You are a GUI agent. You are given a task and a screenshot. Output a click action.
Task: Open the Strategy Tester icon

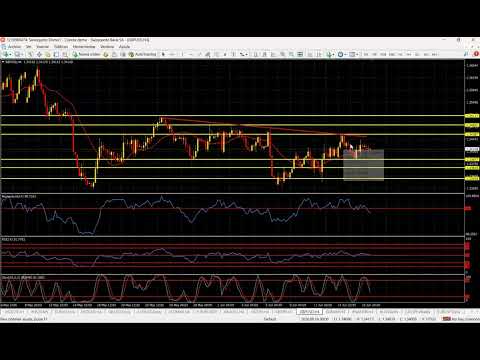tap(65, 54)
